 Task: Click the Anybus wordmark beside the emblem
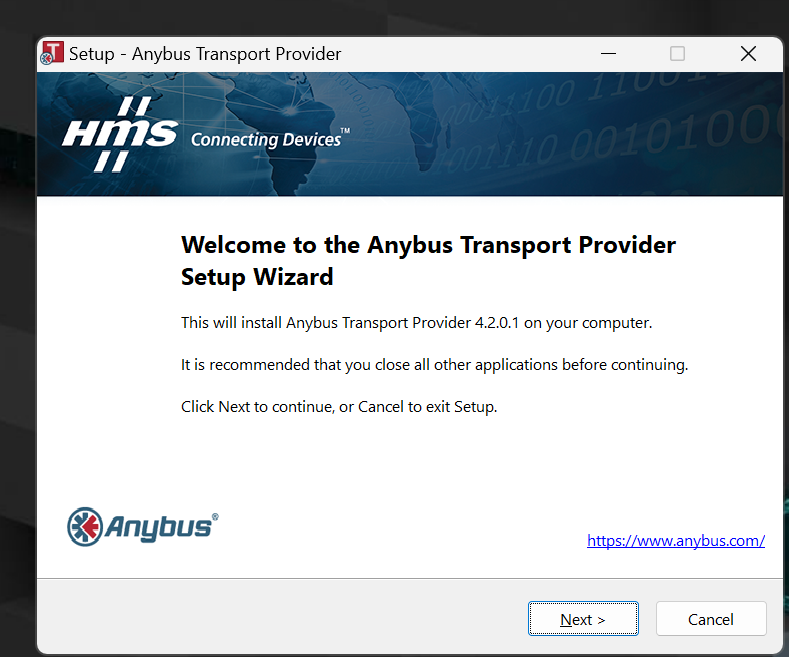[159, 528]
